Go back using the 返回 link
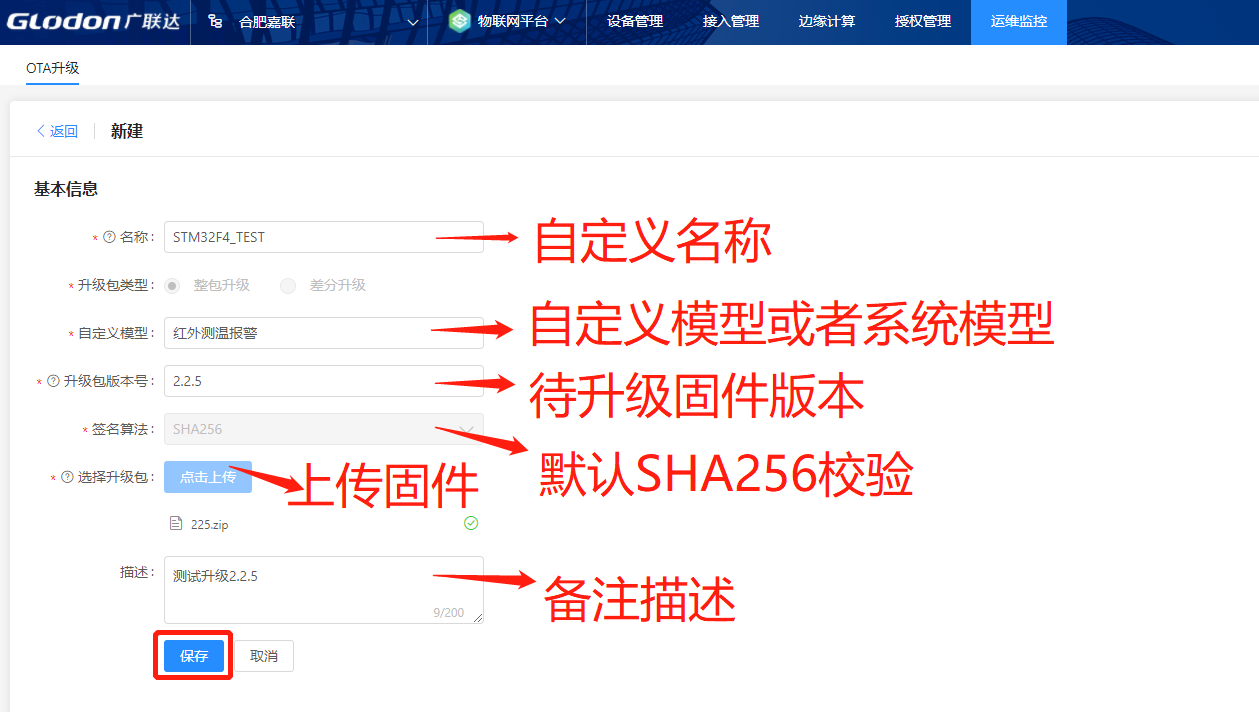Viewport: 1259px width, 712px height. click(57, 131)
